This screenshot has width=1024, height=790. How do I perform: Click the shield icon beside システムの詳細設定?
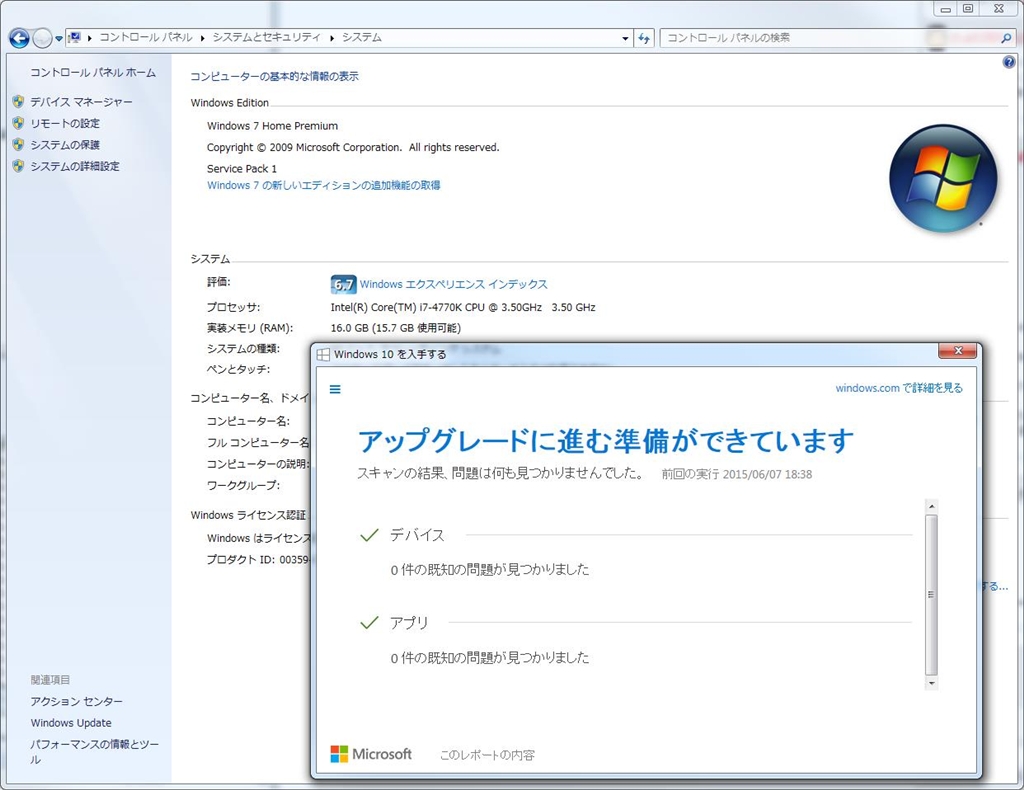coord(18,166)
